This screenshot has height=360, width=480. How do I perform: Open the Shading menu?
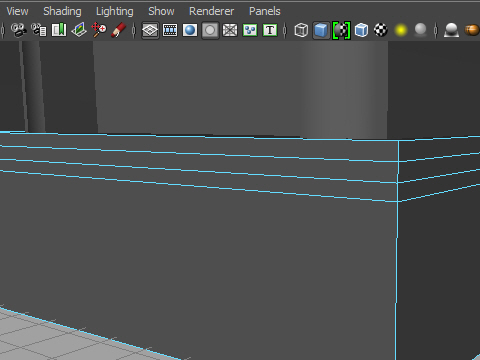[62, 11]
